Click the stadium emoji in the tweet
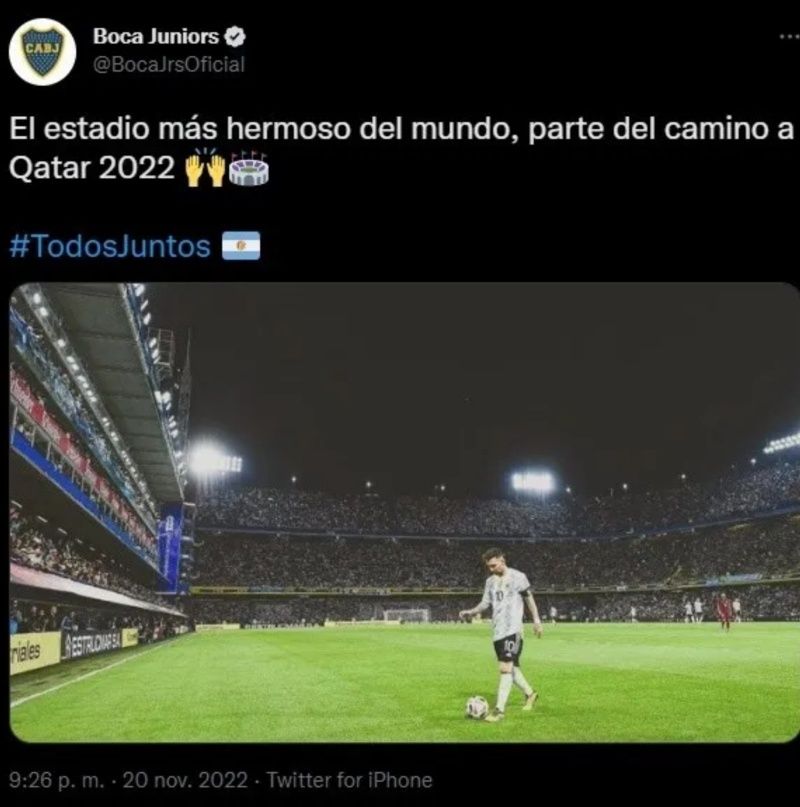 coord(249,169)
